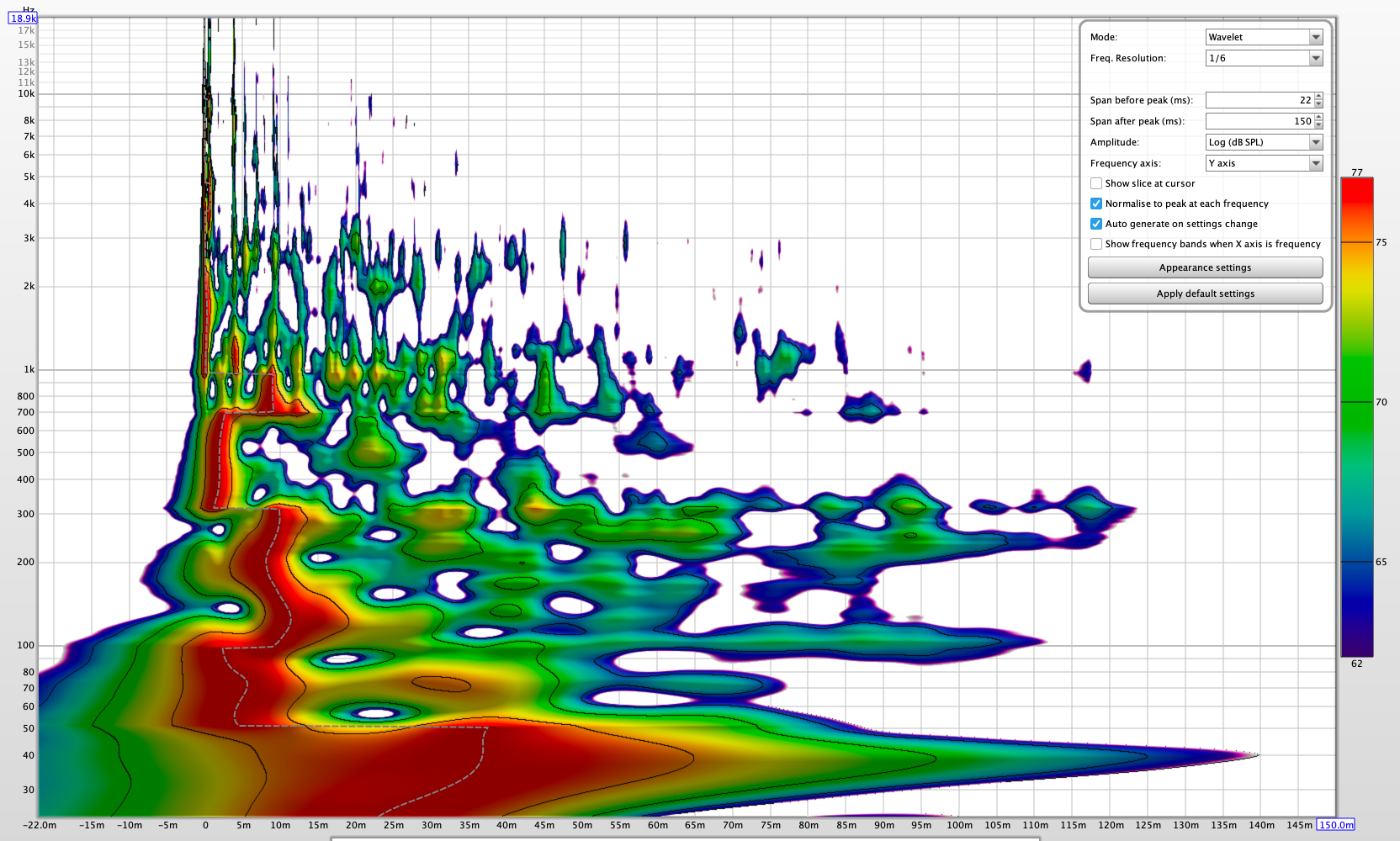Open Appearance settings

click(1204, 268)
